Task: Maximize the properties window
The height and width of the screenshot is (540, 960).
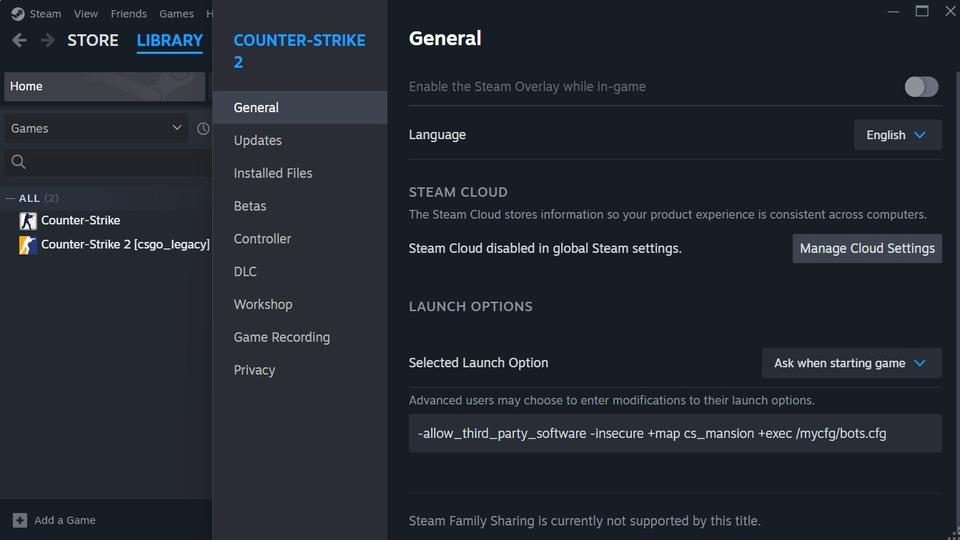Action: 922,11
